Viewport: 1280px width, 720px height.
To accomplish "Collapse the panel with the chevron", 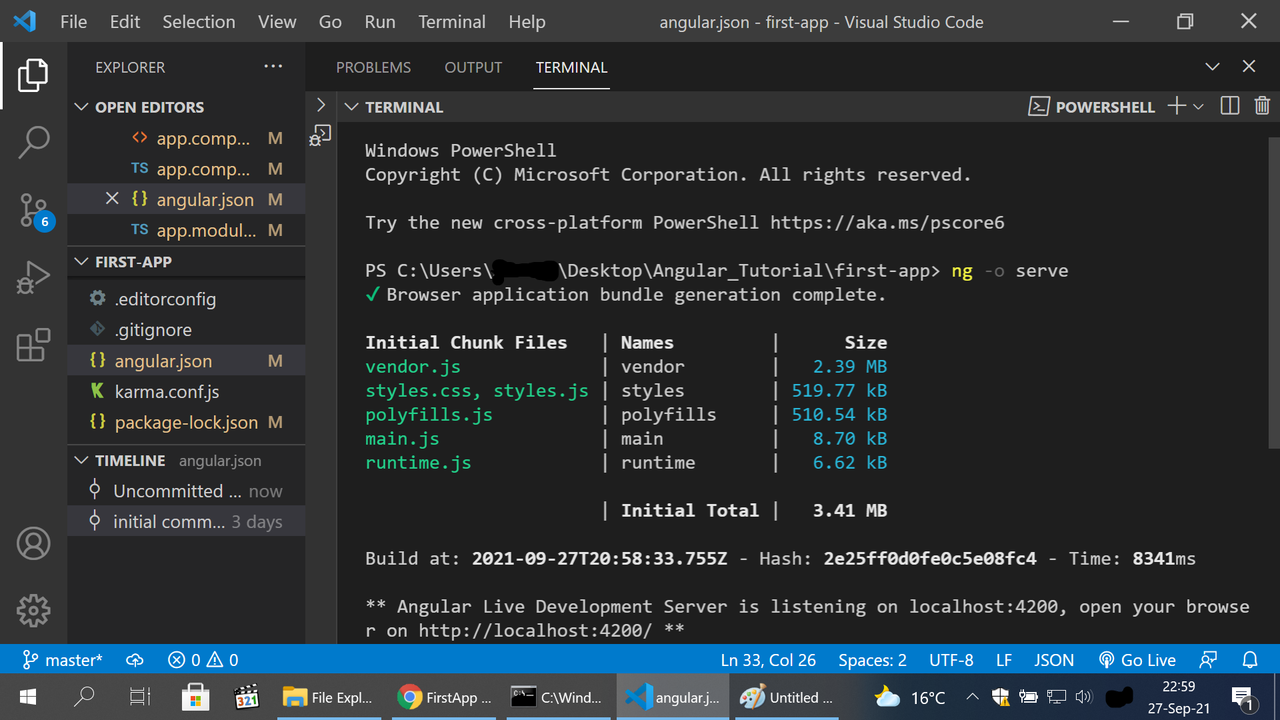I will pyautogui.click(x=1212, y=67).
